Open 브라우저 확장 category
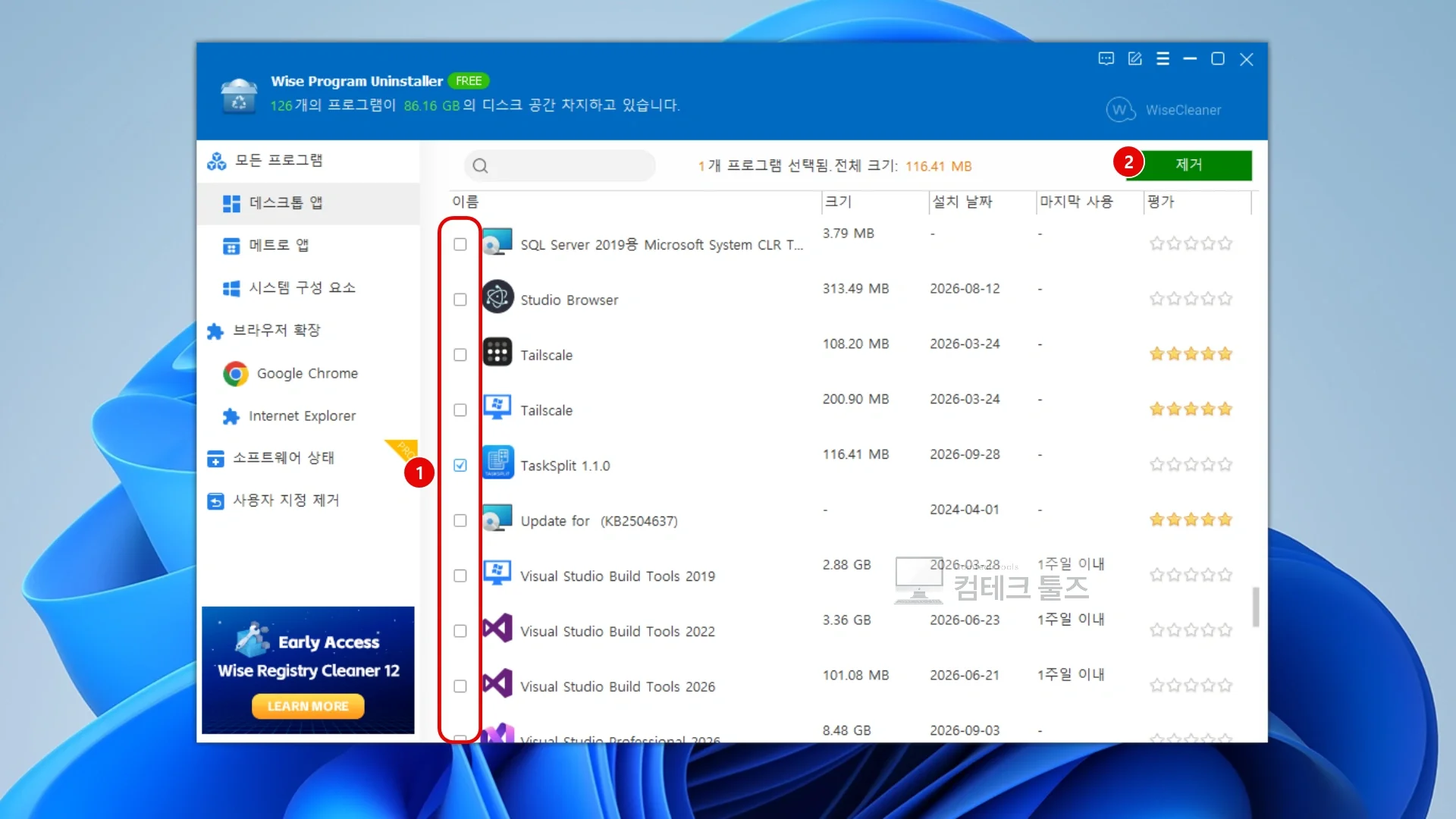1456x819 pixels. pos(264,331)
